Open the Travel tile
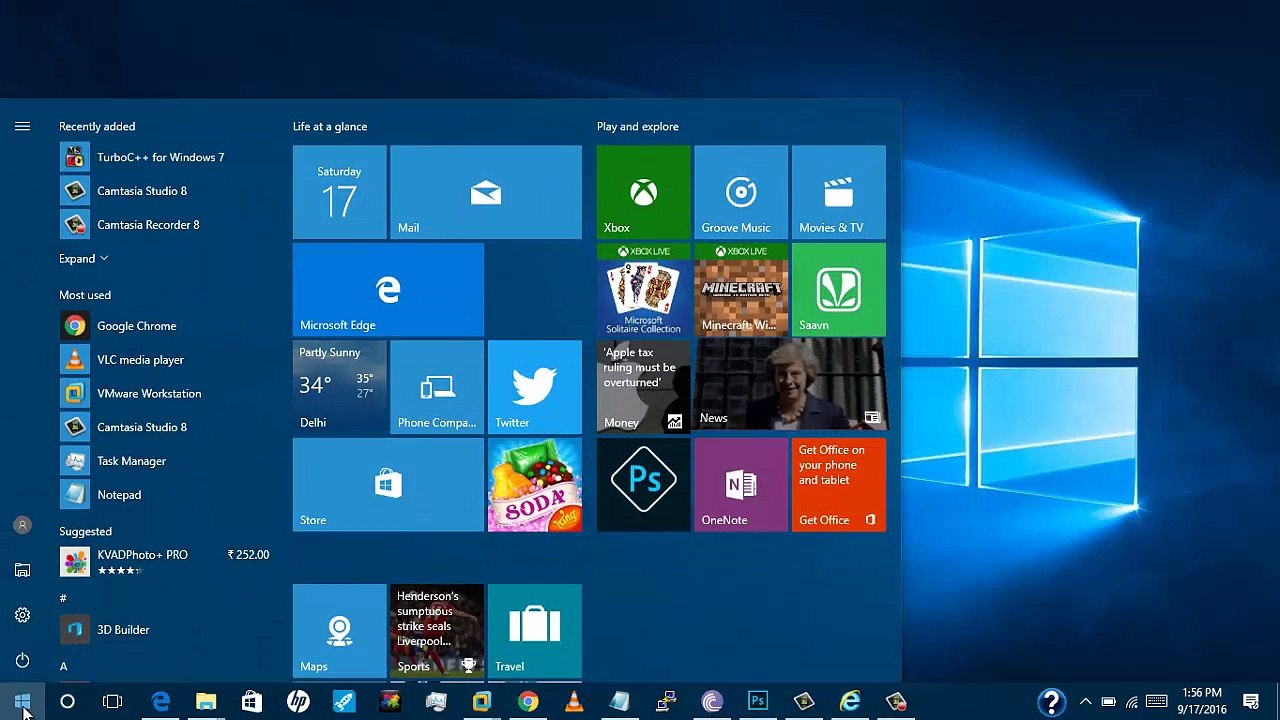The image size is (1280, 720). pos(535,631)
